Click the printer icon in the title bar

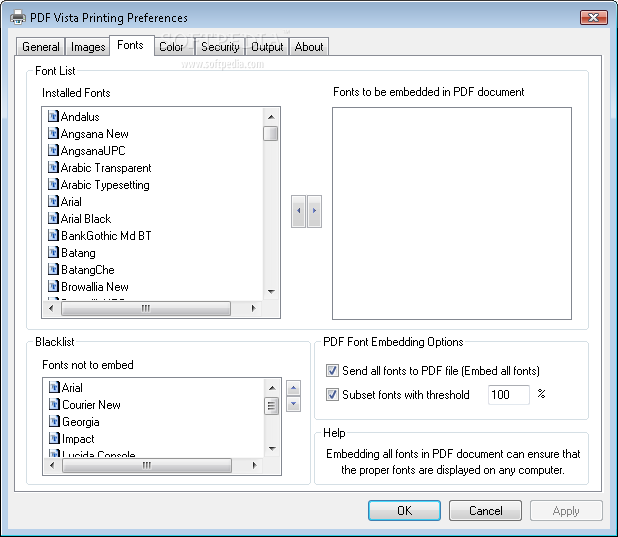18,17
